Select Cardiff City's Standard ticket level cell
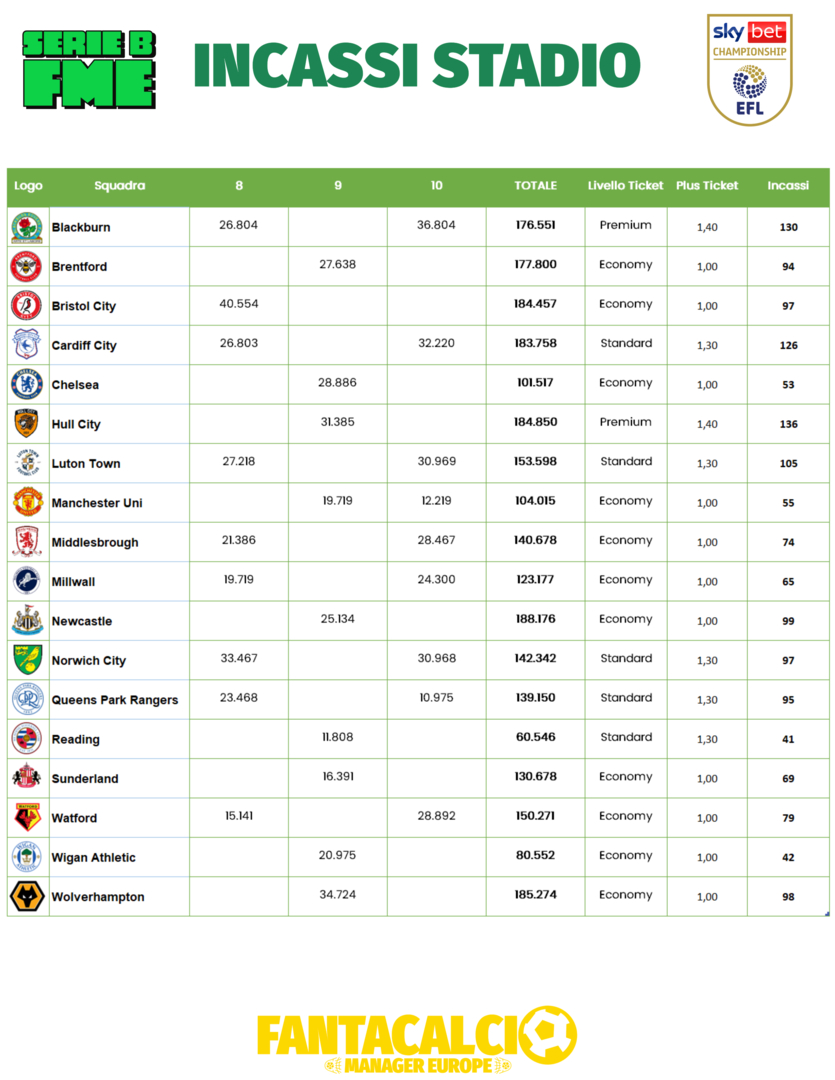This screenshot has height=1080, width=835. 626,344
